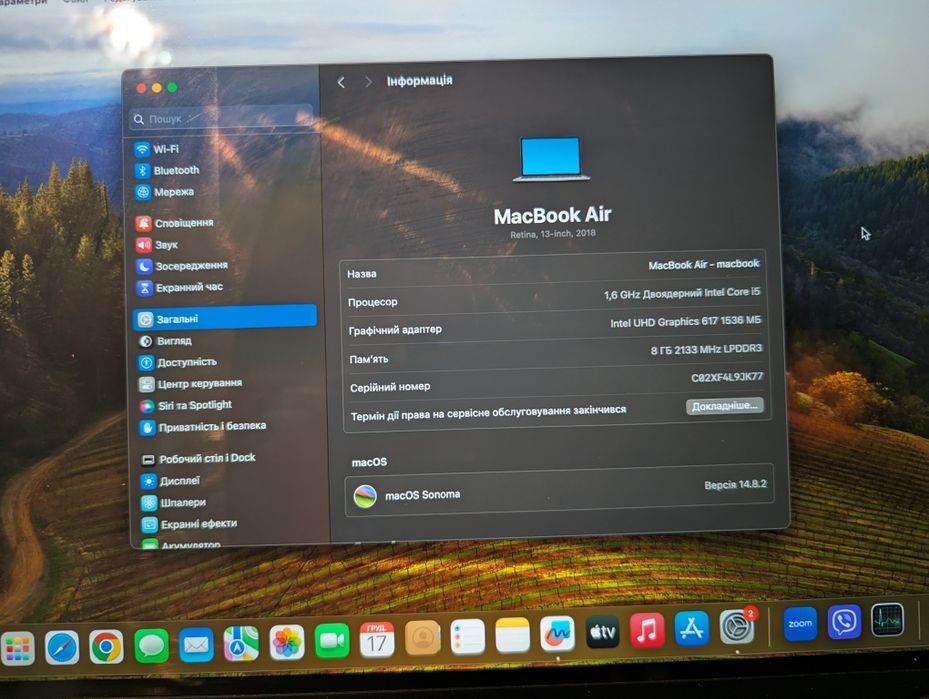This screenshot has height=699, width=929.
Task: Open Вигляд settings
Action: [x=165, y=341]
